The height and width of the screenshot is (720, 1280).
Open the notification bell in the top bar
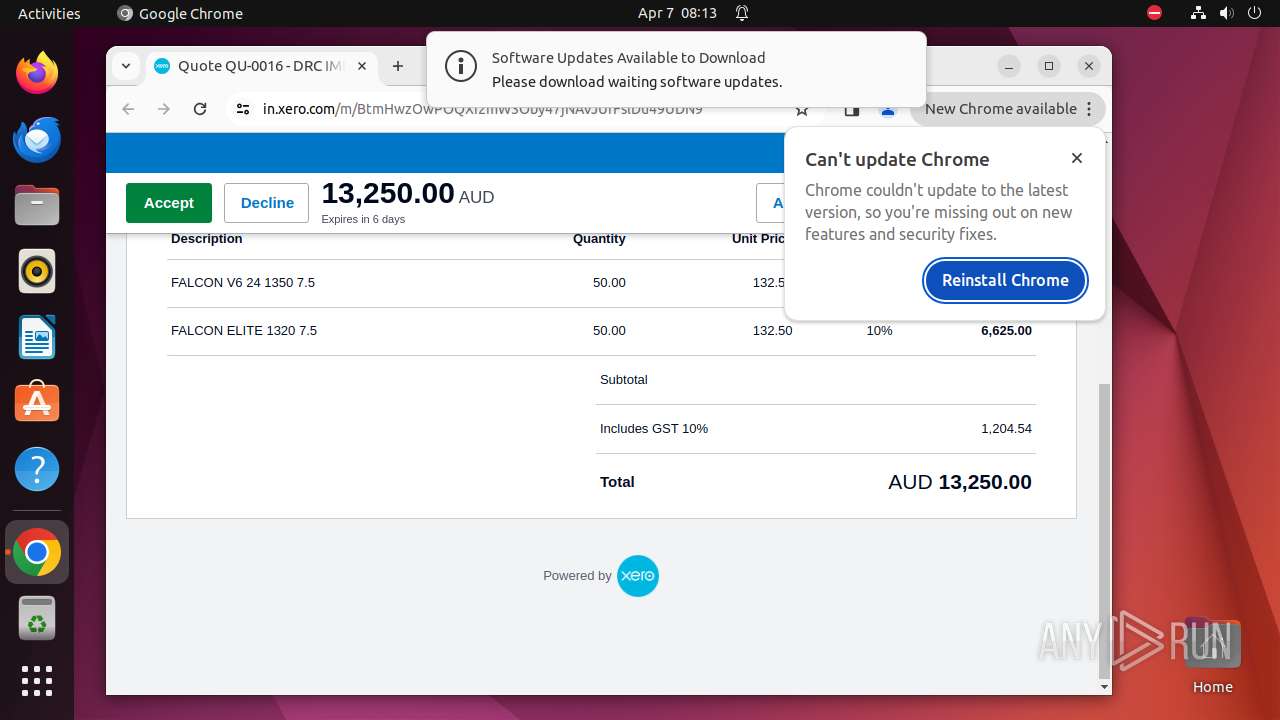click(742, 13)
